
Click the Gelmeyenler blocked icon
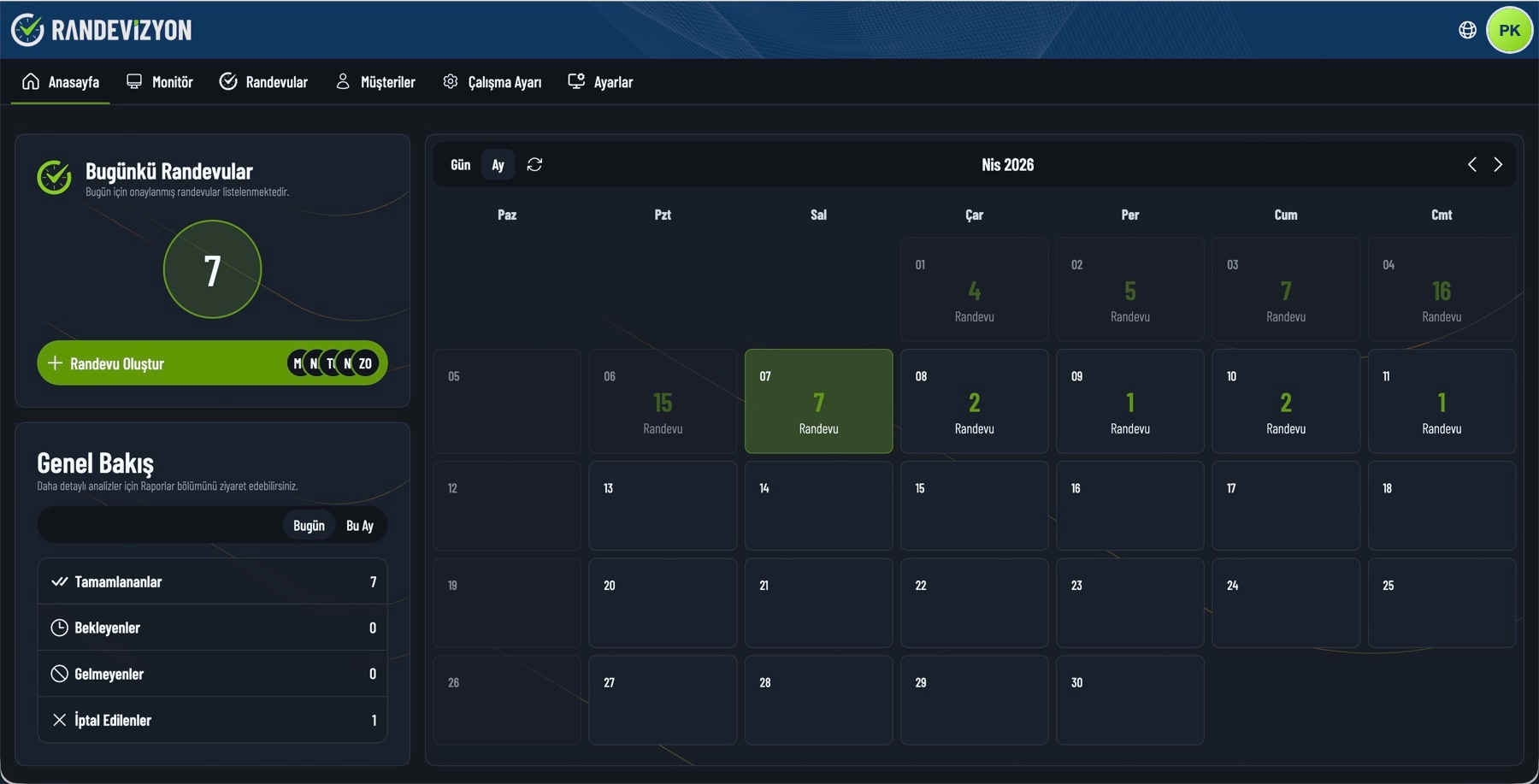point(59,674)
